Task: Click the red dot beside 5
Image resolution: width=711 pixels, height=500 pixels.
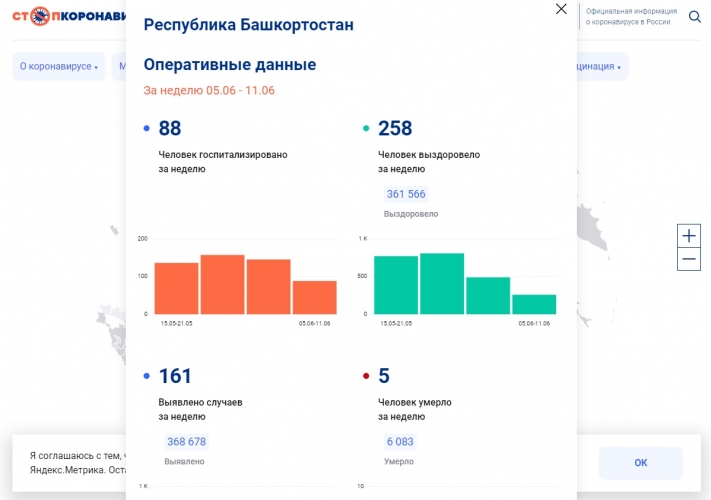Action: click(366, 376)
